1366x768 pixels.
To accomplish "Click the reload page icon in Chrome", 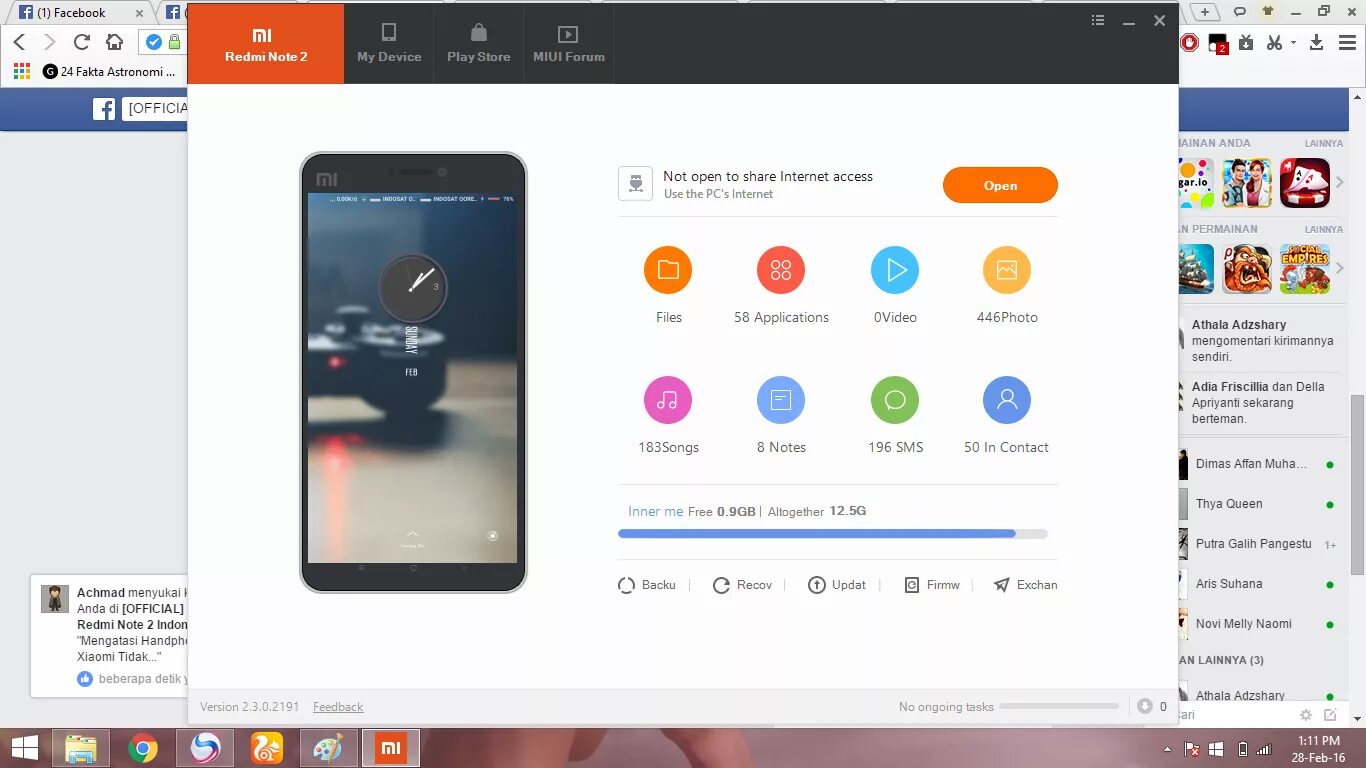I will tap(82, 42).
